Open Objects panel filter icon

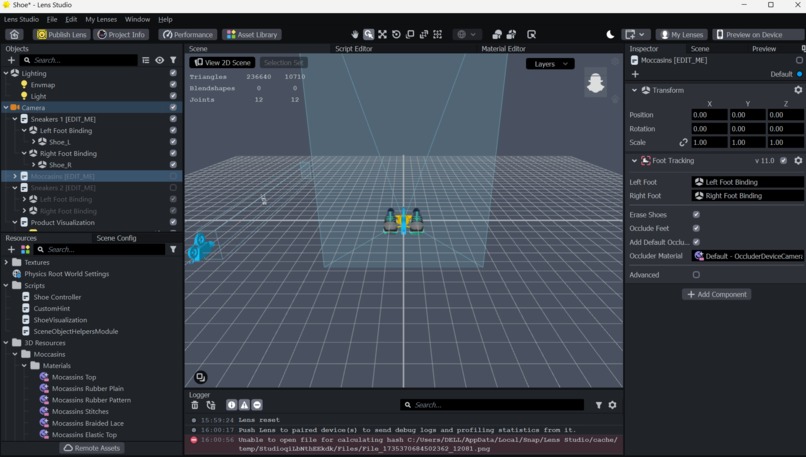tap(173, 60)
